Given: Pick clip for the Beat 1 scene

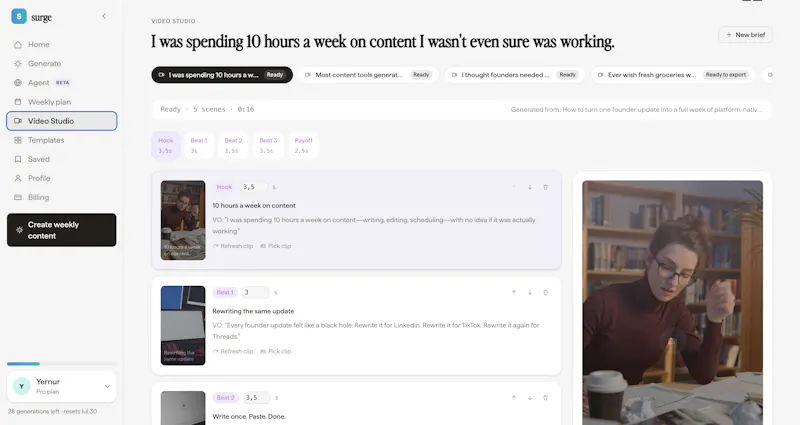Looking at the screenshot, I should (x=276, y=352).
